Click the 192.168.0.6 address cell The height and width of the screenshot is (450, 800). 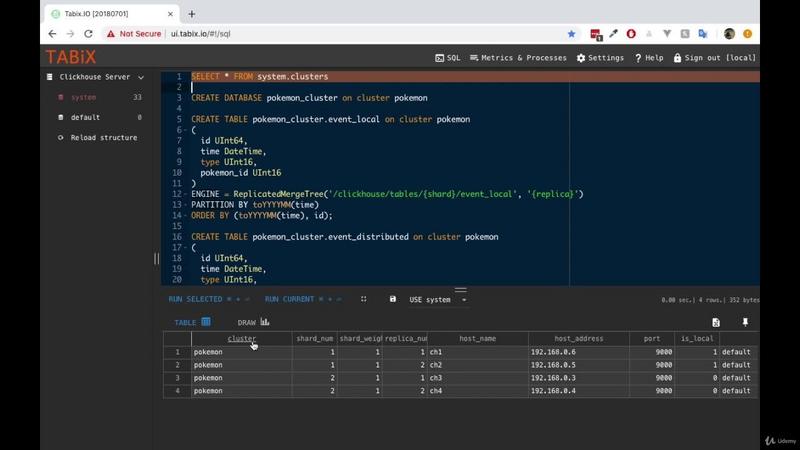click(x=579, y=352)
